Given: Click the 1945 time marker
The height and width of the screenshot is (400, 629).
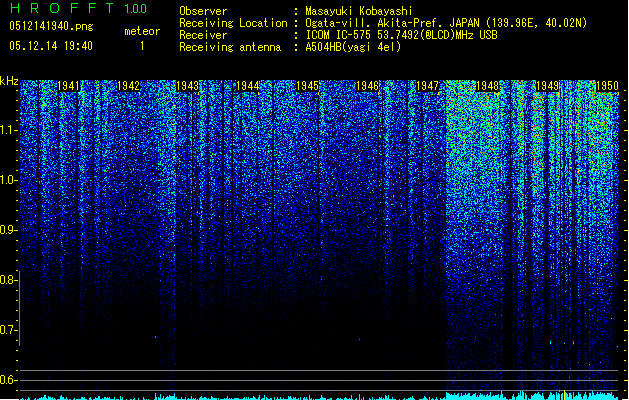Looking at the screenshot, I should (x=307, y=86).
